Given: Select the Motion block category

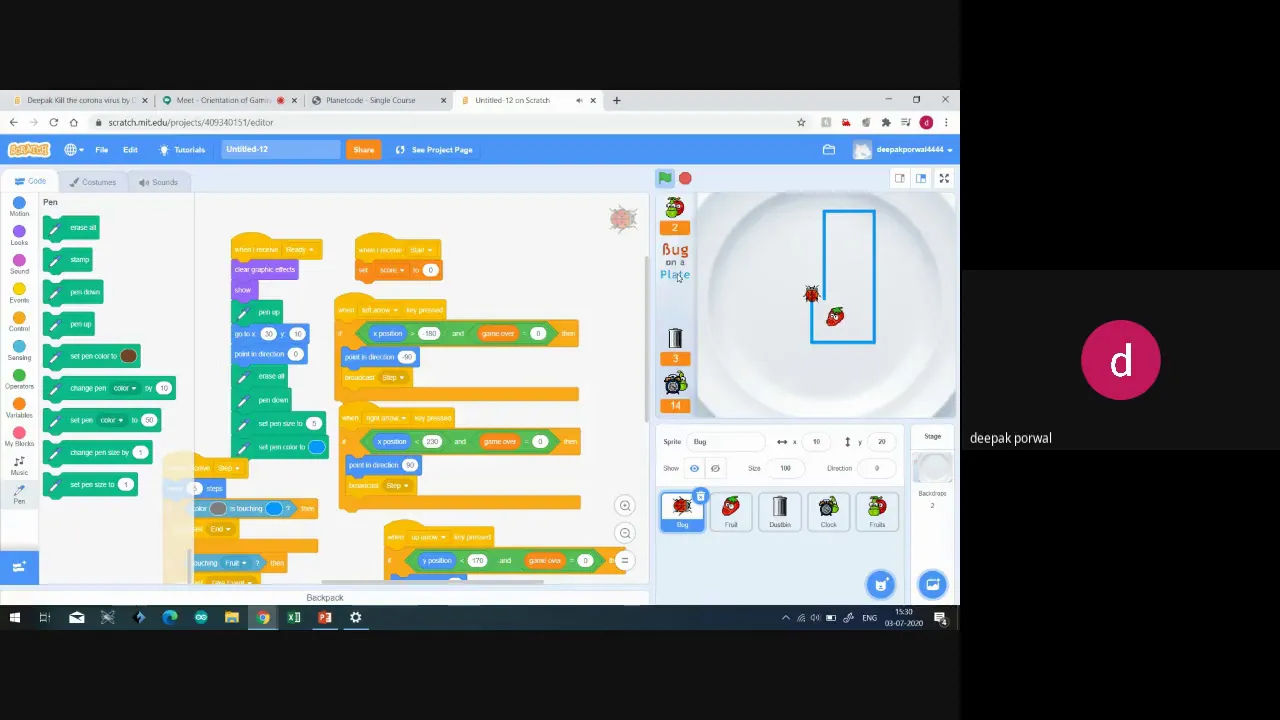Looking at the screenshot, I should tap(19, 207).
